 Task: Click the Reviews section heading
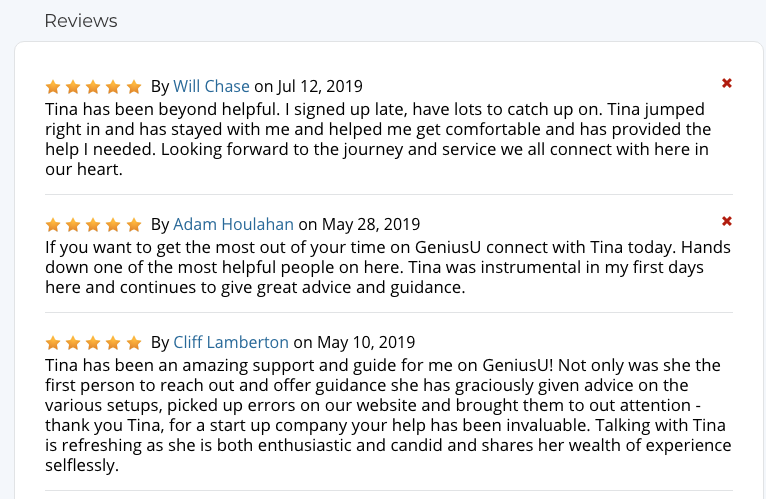[x=81, y=21]
